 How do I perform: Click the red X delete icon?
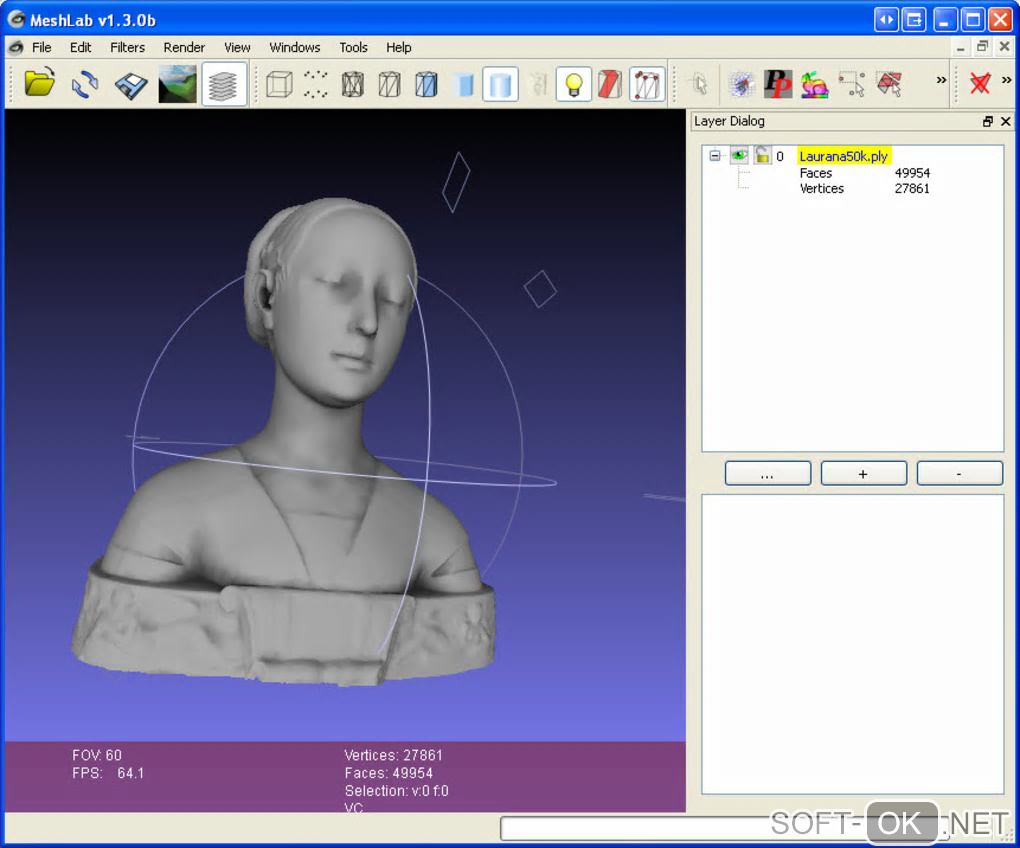point(980,84)
